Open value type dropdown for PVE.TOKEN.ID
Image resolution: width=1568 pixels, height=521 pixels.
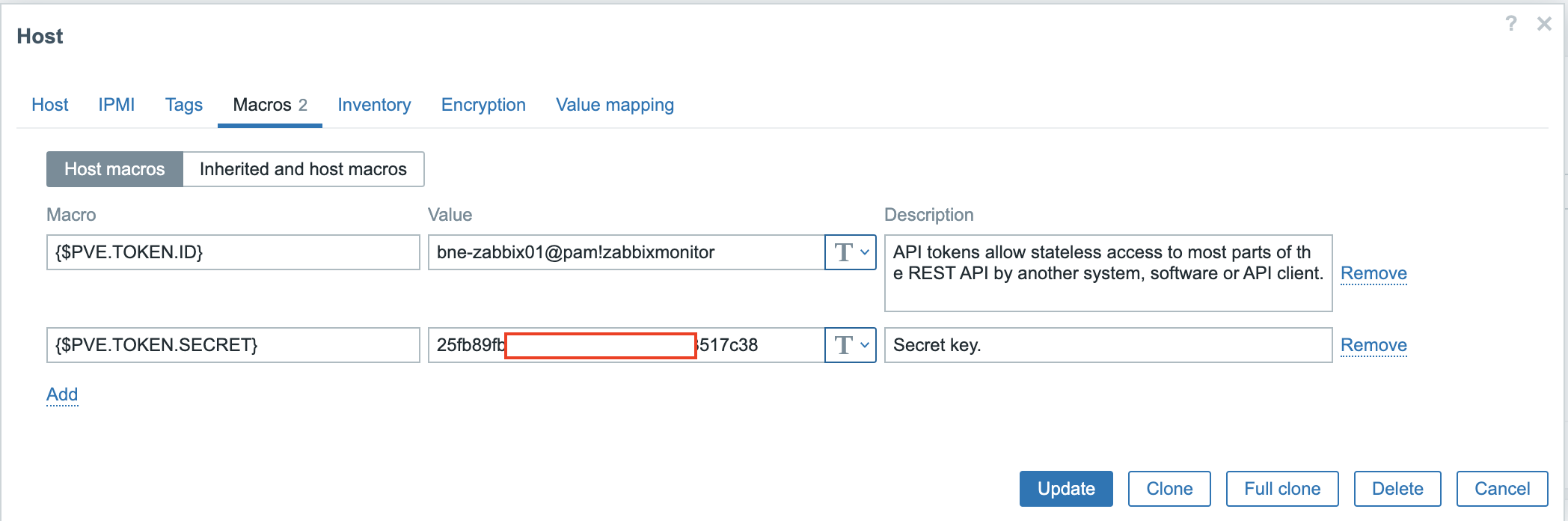point(851,252)
